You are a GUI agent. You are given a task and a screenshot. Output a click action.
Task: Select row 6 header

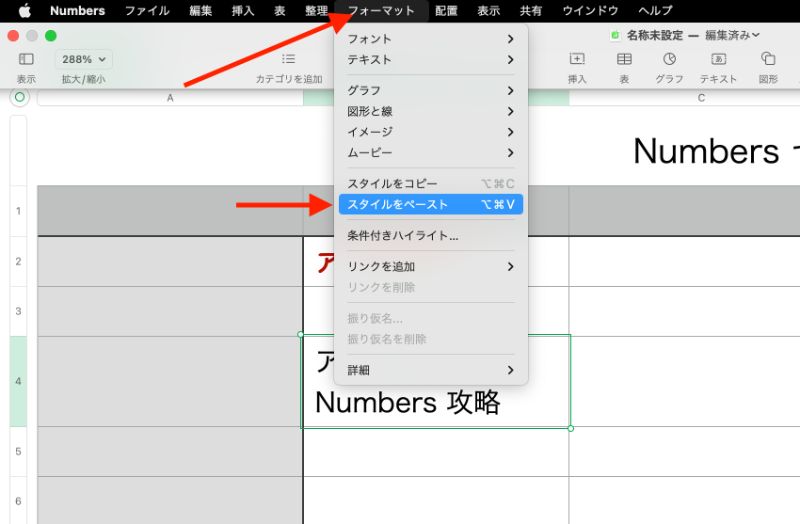(18, 501)
